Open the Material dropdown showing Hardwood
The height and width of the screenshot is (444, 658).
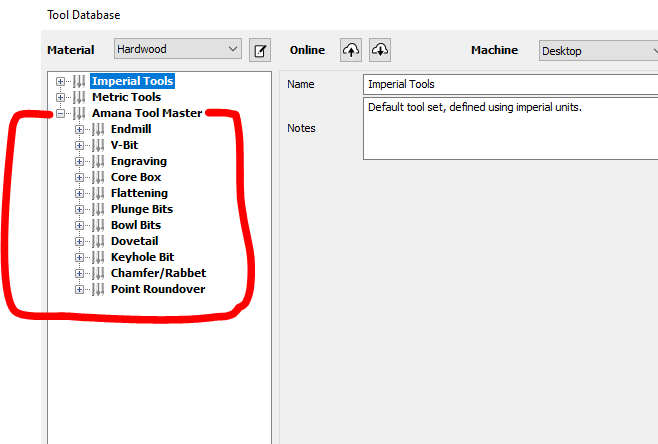click(x=178, y=49)
